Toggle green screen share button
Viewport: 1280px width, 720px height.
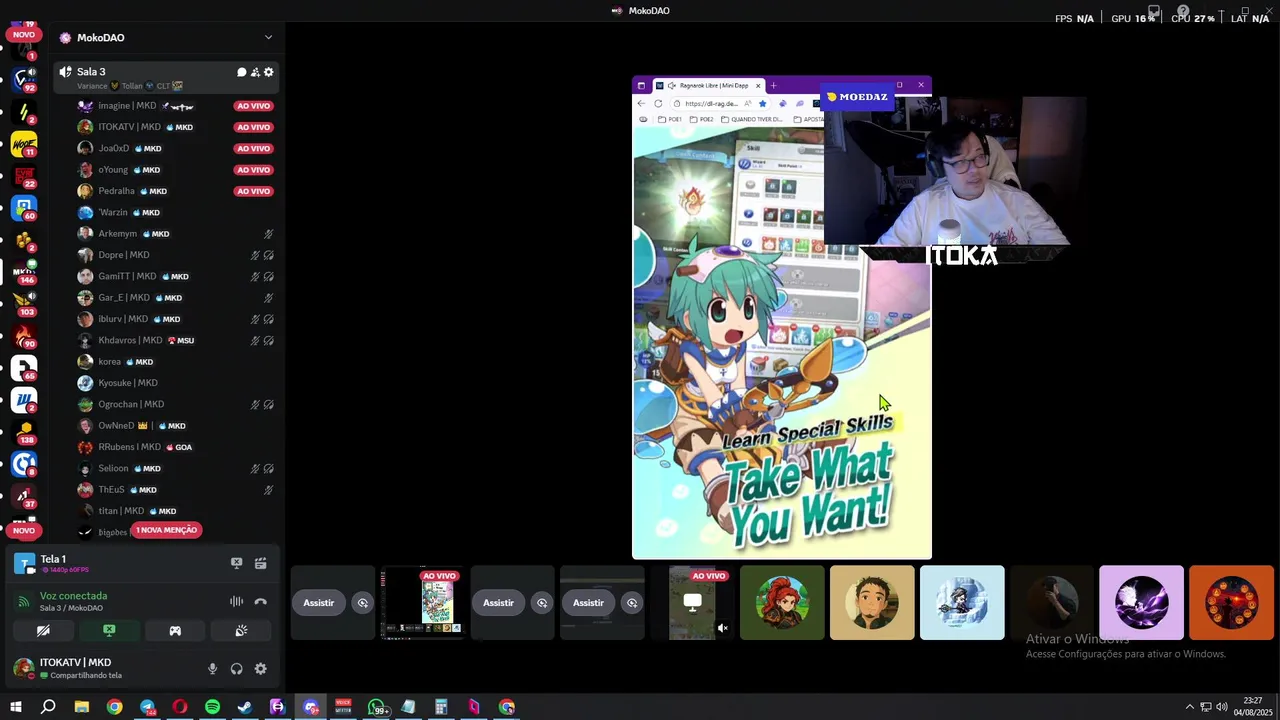click(109, 631)
